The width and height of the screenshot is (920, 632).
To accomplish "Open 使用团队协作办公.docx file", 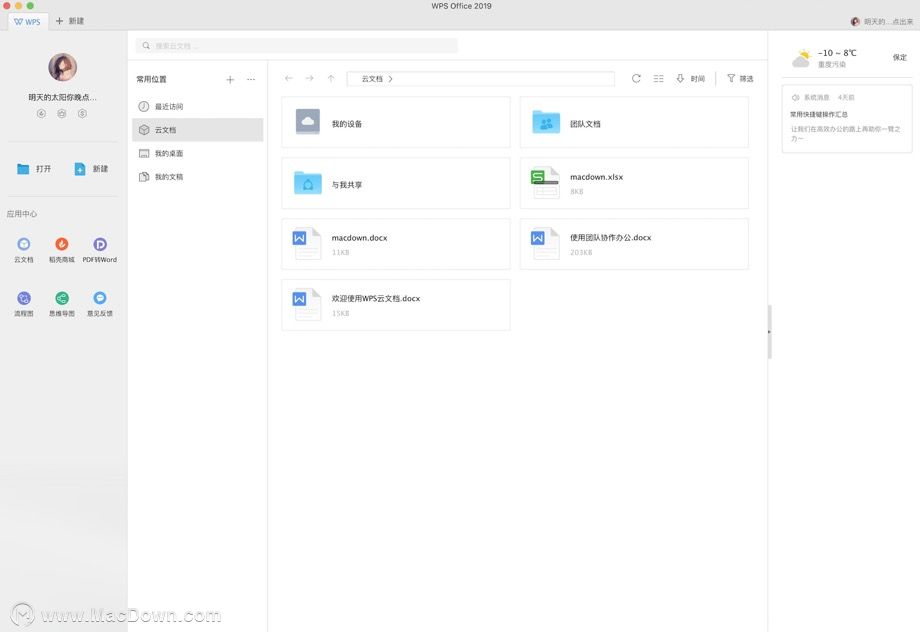I will pyautogui.click(x=634, y=244).
